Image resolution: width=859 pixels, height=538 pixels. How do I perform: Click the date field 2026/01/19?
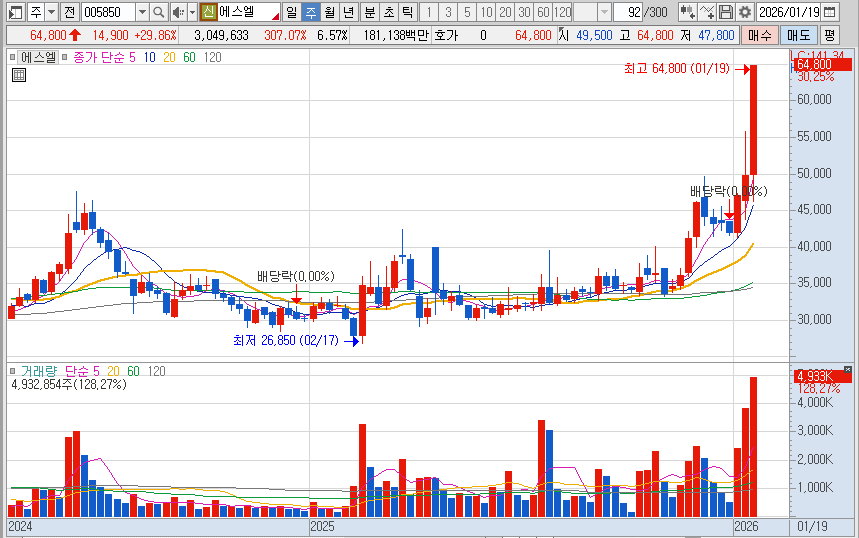tap(789, 12)
